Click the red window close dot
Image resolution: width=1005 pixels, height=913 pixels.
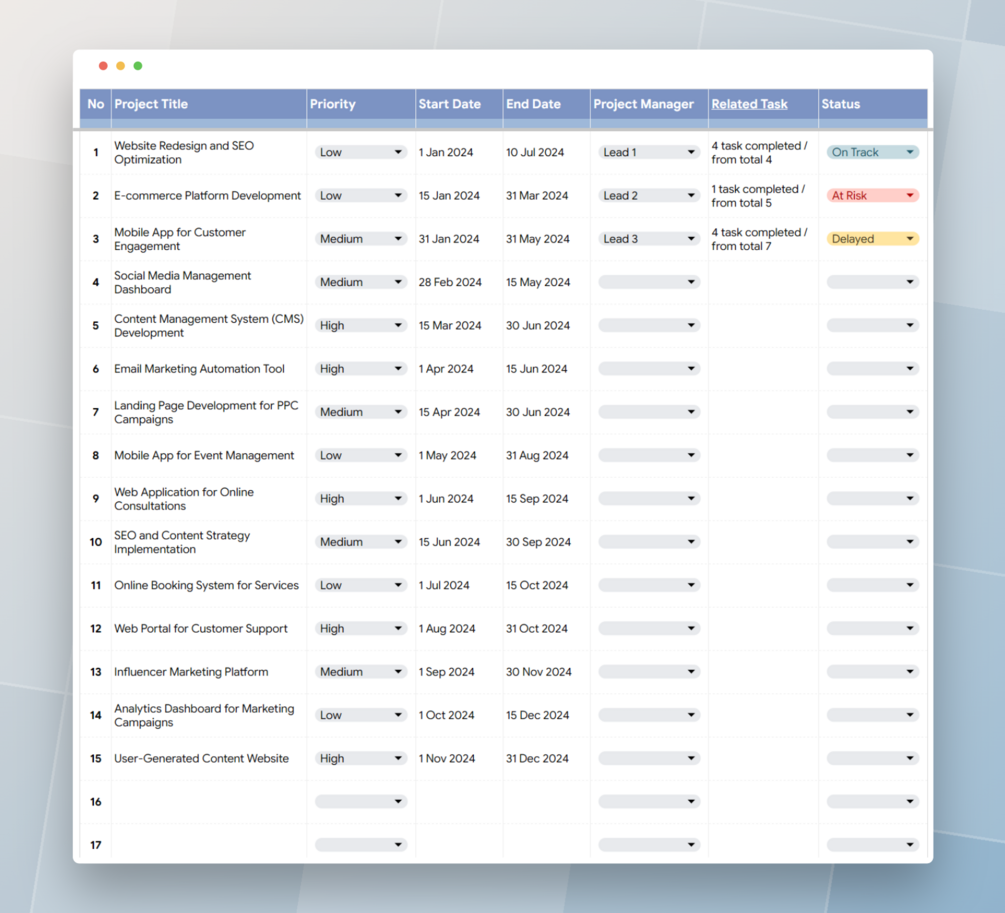pyautogui.click(x=103, y=65)
